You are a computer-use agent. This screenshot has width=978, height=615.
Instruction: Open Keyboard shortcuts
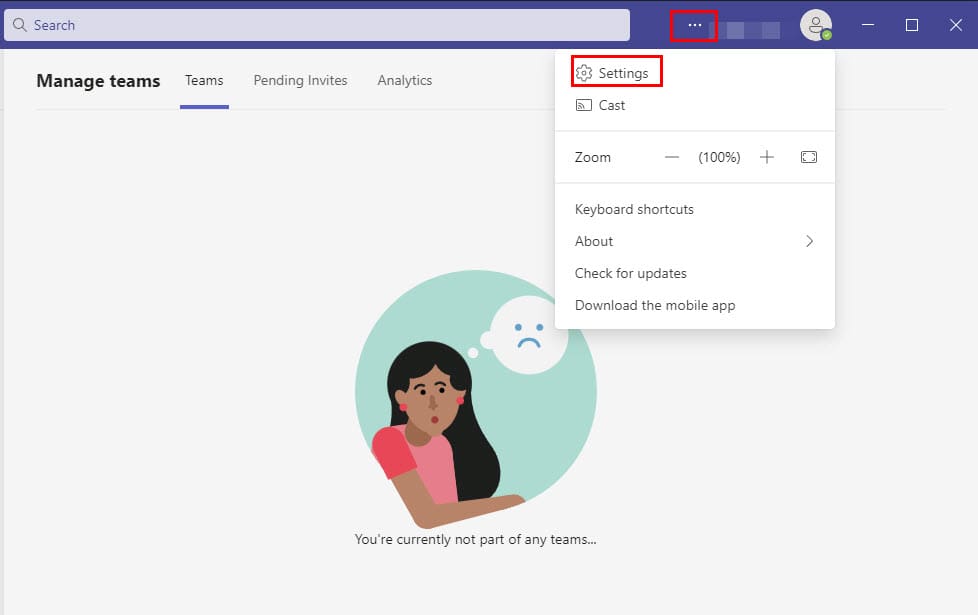[634, 209]
